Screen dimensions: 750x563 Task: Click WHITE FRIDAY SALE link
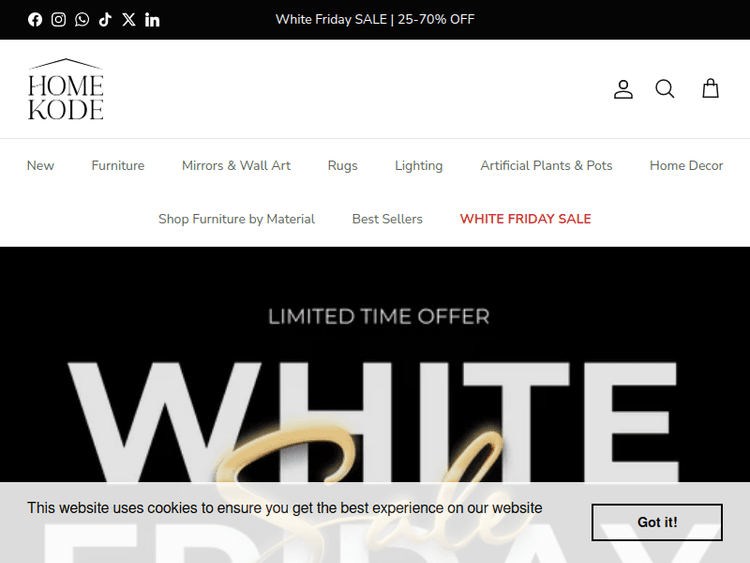[525, 219]
